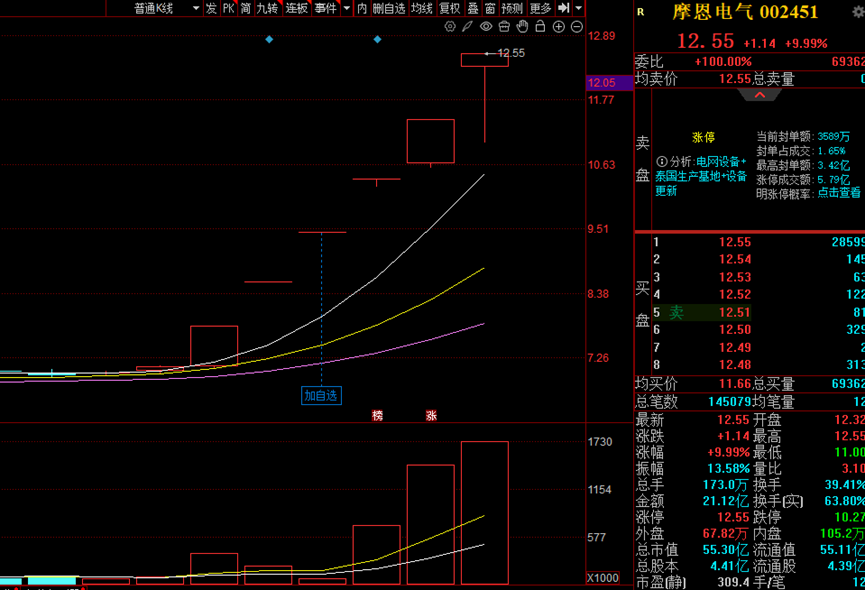Expand dropdown arrow after 事件
The width and height of the screenshot is (865, 590).
coord(346,8)
